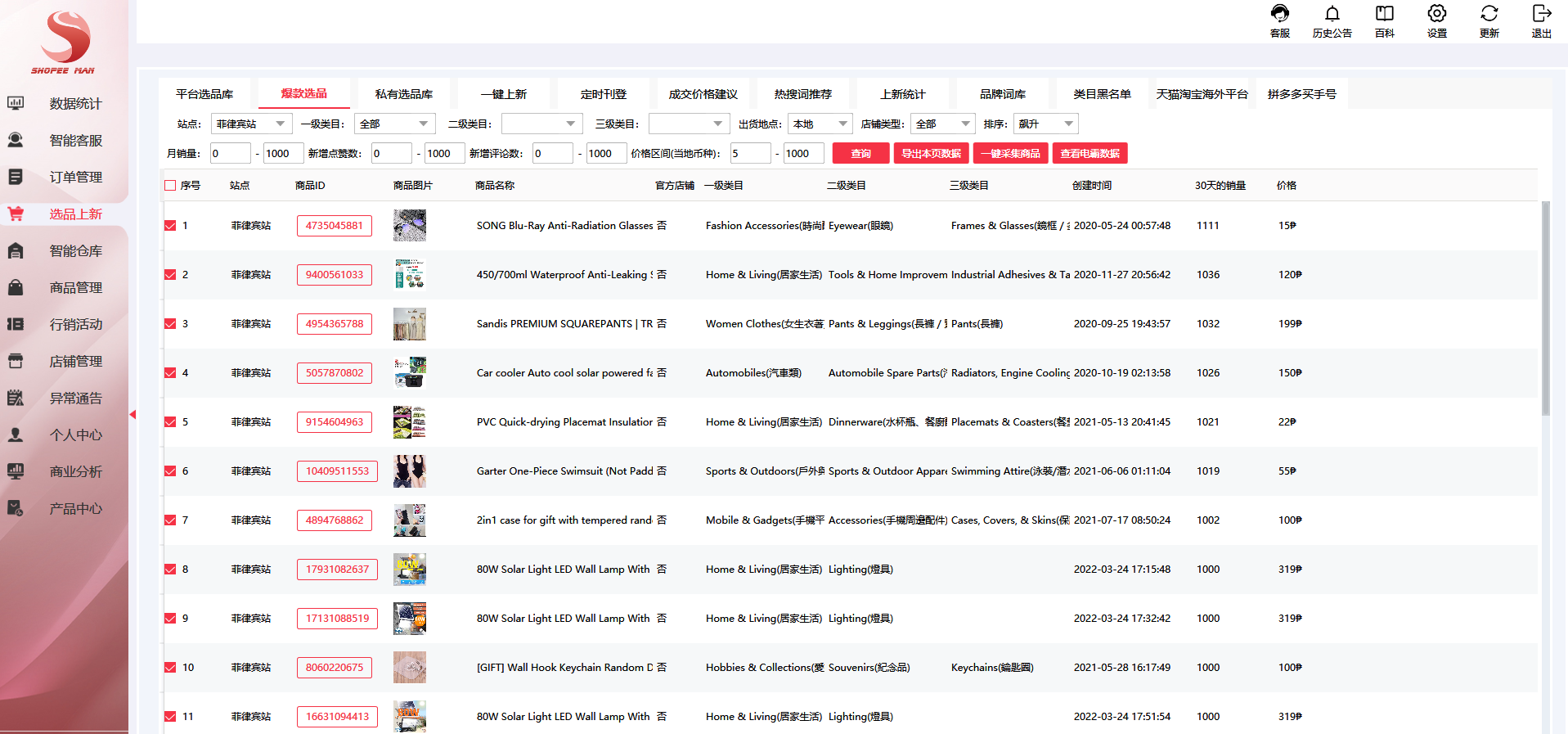Screen dimensions: 1568x734
Task: Open 历史公告 bell notifications
Action: point(1332,20)
